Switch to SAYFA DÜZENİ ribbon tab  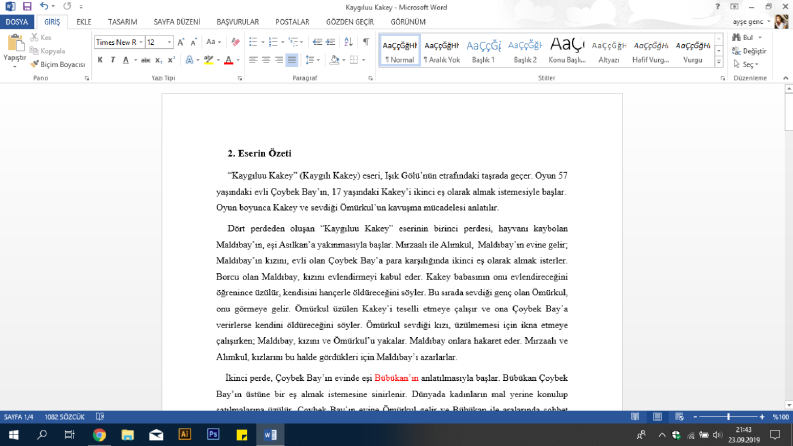pos(177,22)
